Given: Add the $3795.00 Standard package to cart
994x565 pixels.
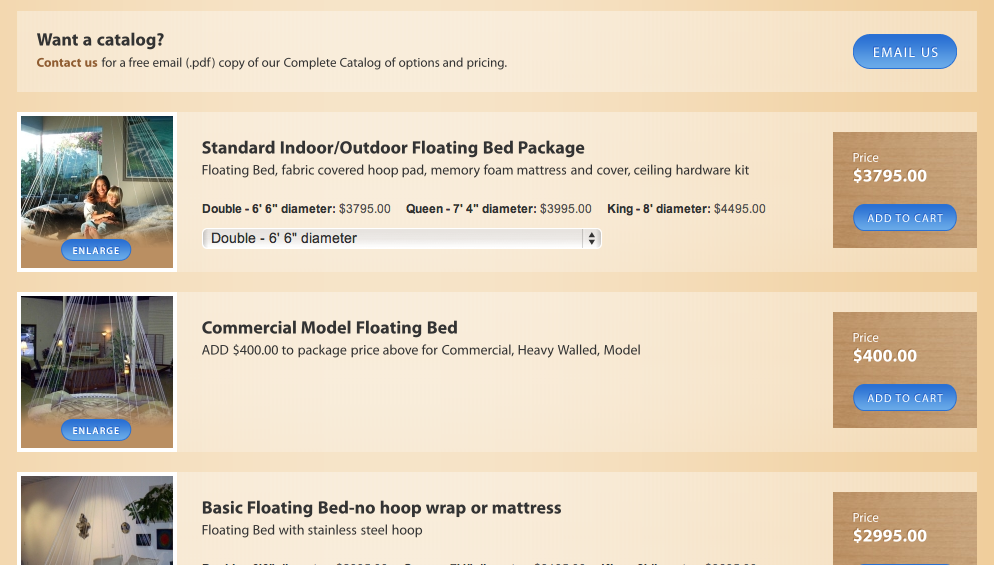Looking at the screenshot, I should click(905, 218).
